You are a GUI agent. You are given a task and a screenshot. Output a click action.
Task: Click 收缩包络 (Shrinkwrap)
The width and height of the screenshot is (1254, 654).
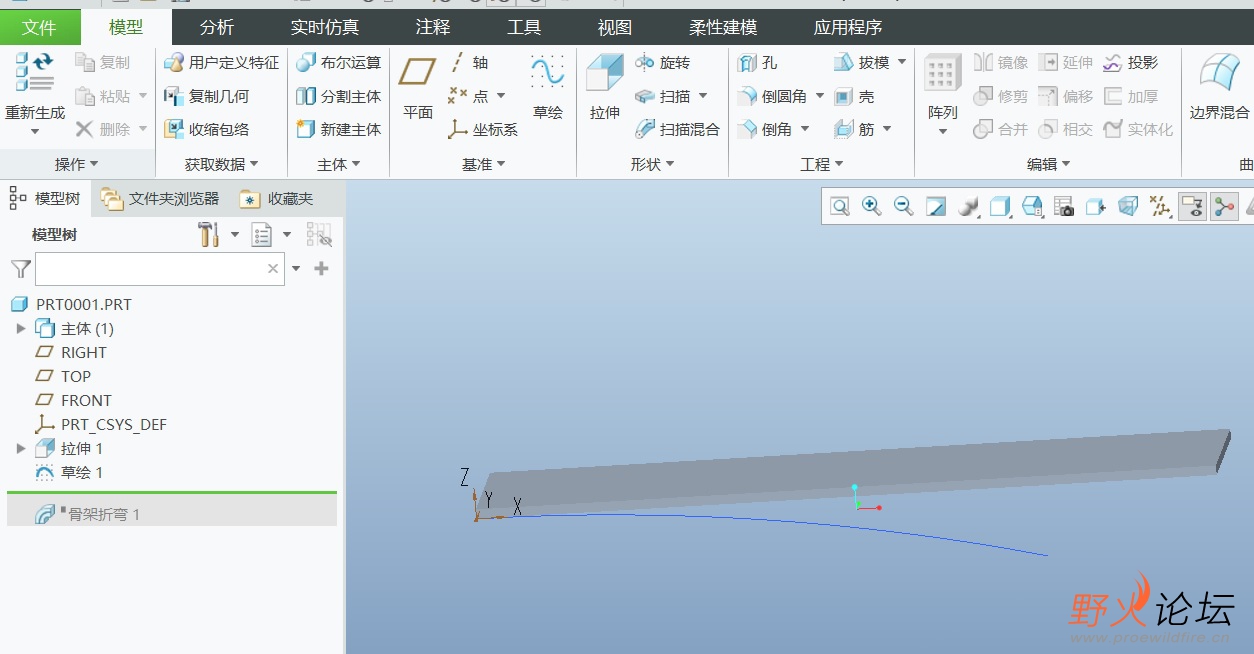pos(207,129)
